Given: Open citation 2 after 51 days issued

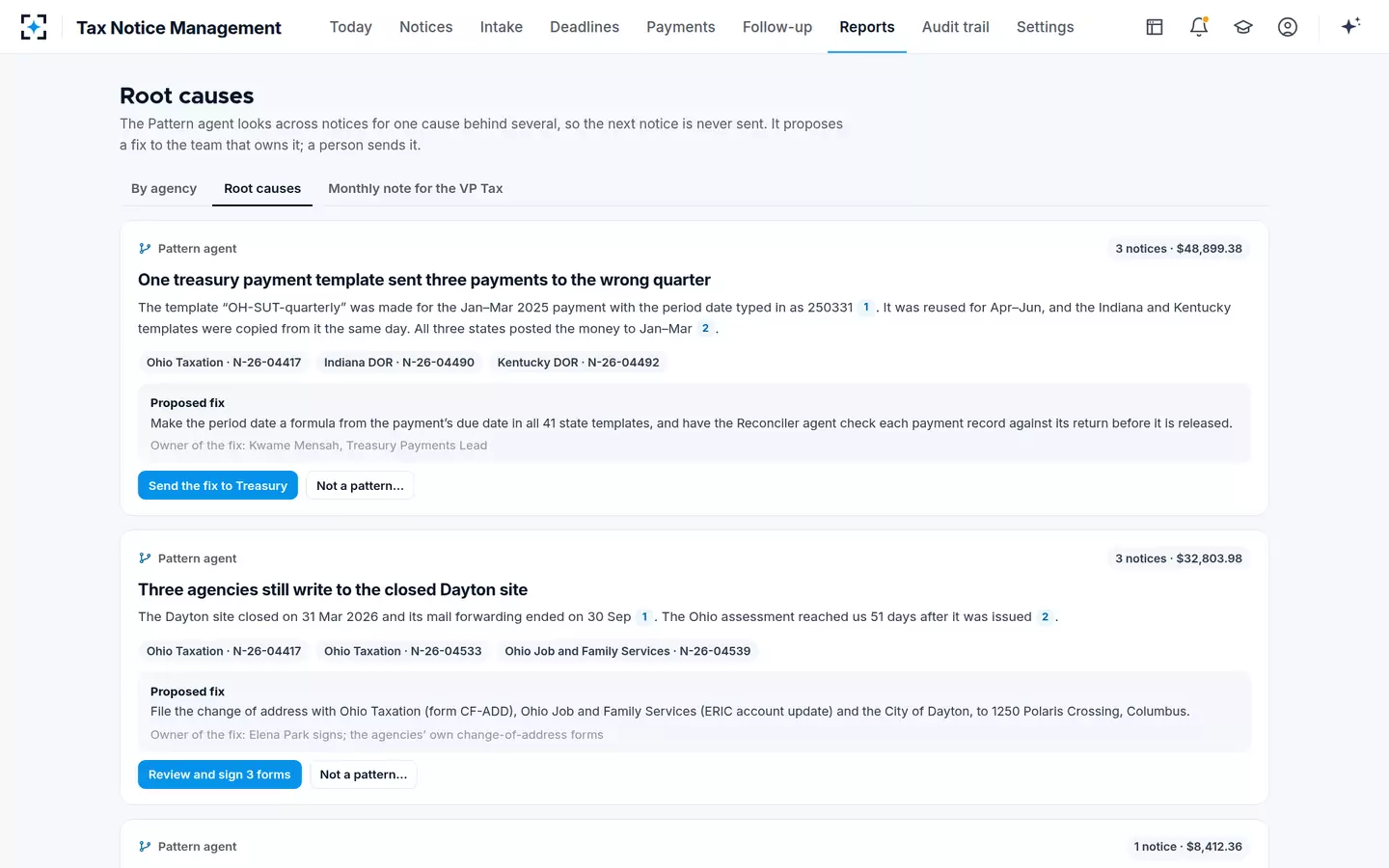Looking at the screenshot, I should [x=1045, y=617].
